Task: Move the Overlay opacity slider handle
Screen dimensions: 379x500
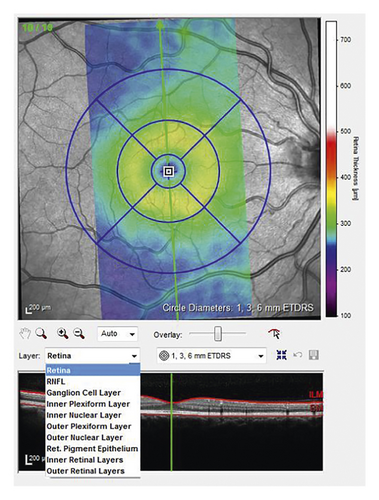Action: tap(218, 334)
